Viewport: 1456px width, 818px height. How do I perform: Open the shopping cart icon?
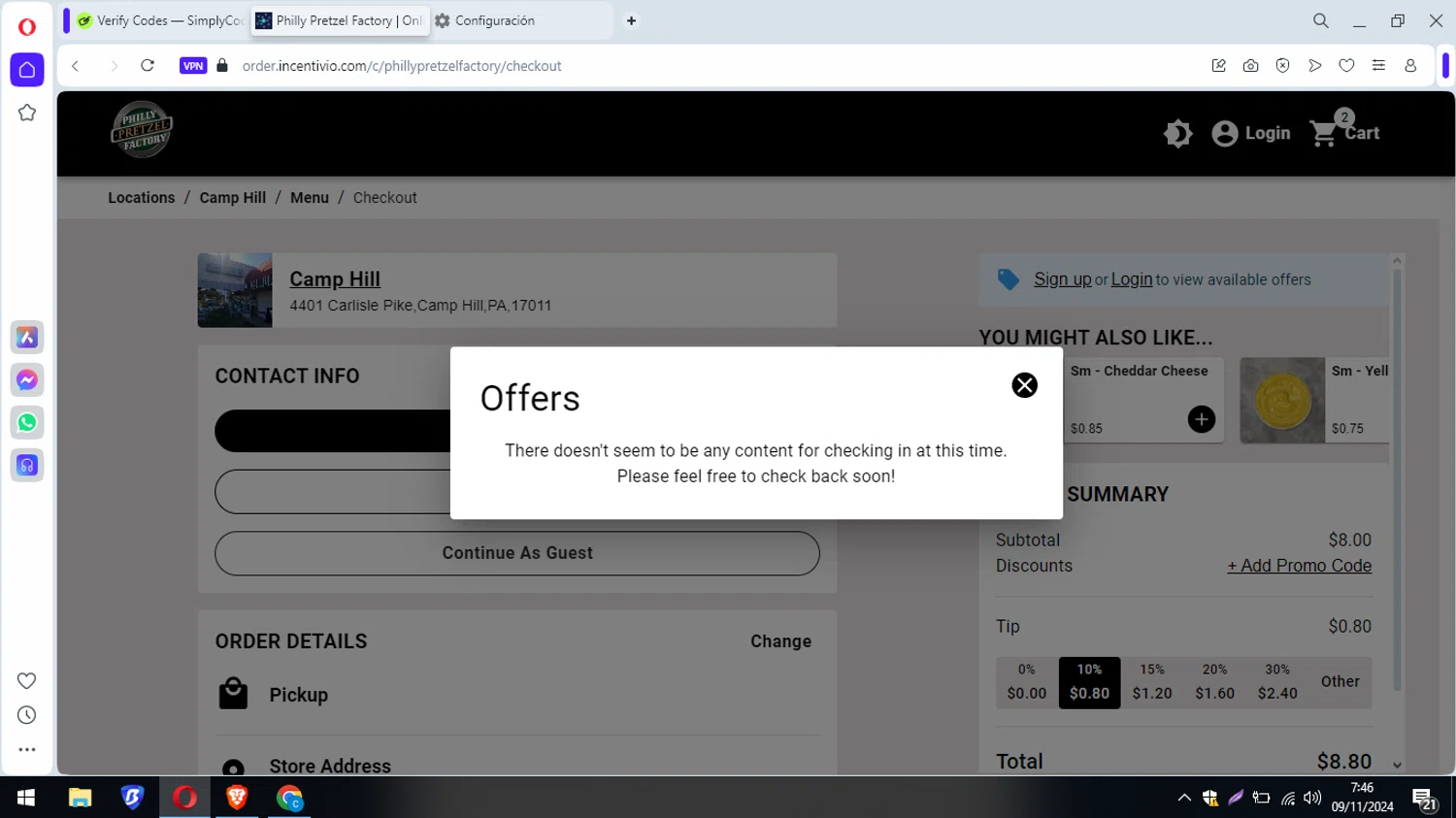click(x=1323, y=134)
